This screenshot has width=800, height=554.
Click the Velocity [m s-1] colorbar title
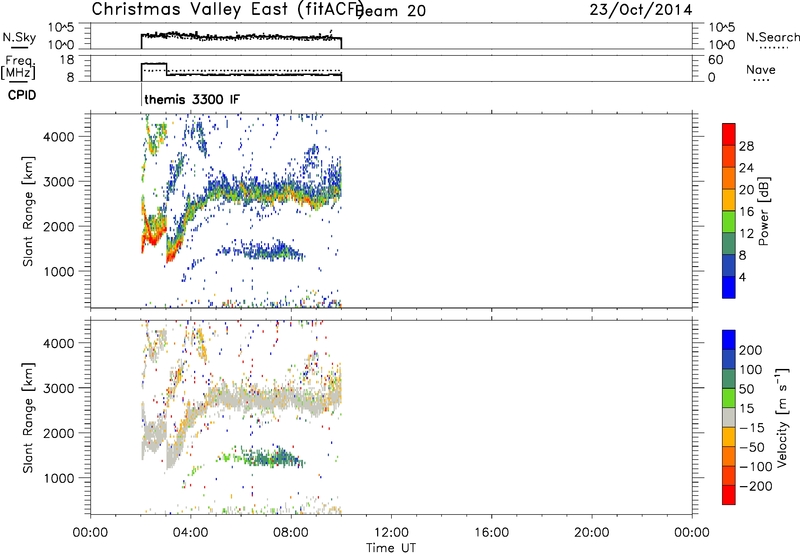(782, 417)
